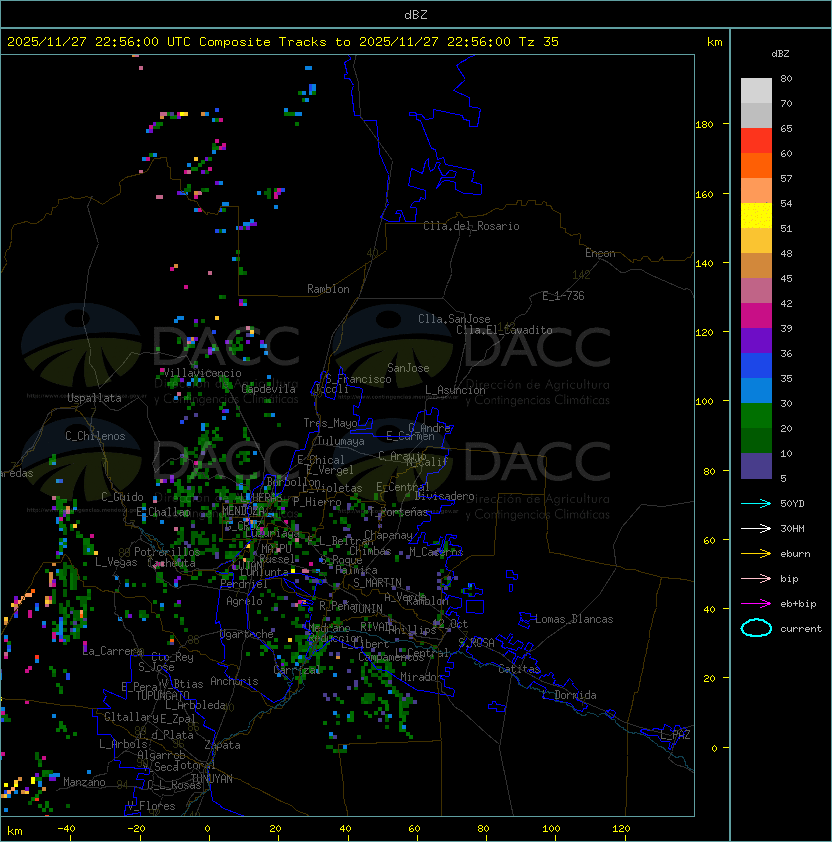
Task: Click the L_Asuncion map label
Action: [x=455, y=390]
